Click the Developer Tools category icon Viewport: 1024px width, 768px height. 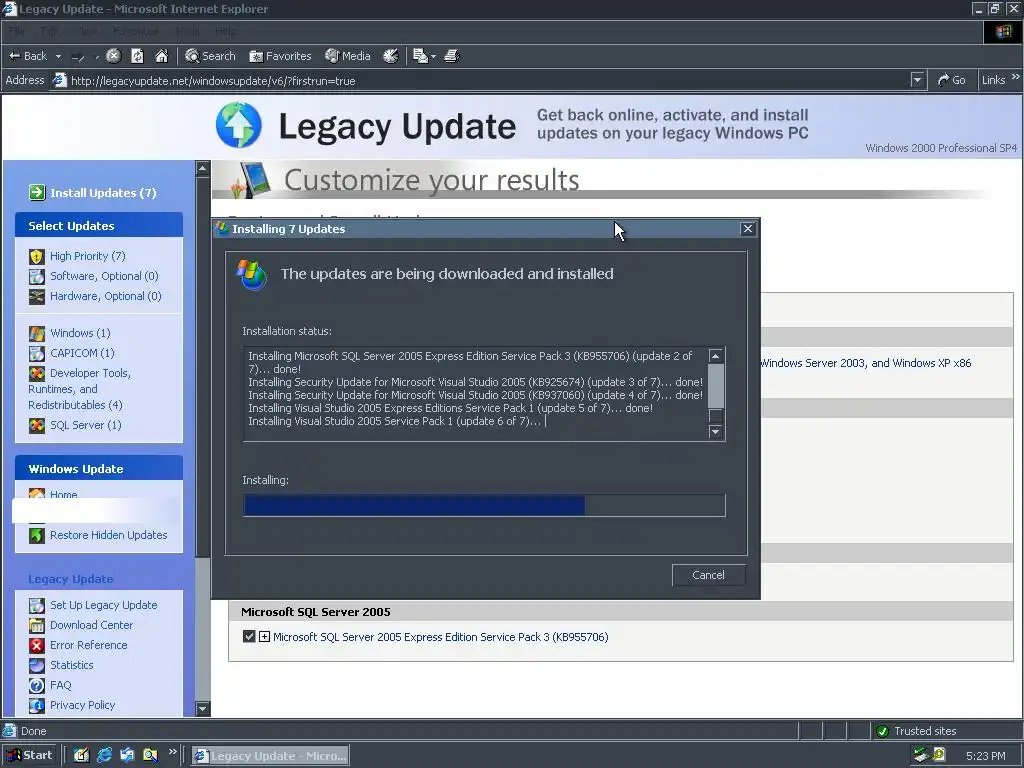pyautogui.click(x=37, y=374)
